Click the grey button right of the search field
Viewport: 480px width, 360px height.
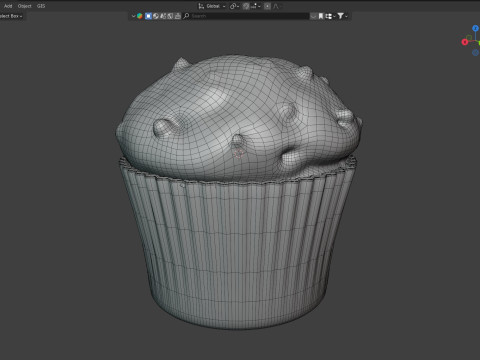(x=313, y=16)
